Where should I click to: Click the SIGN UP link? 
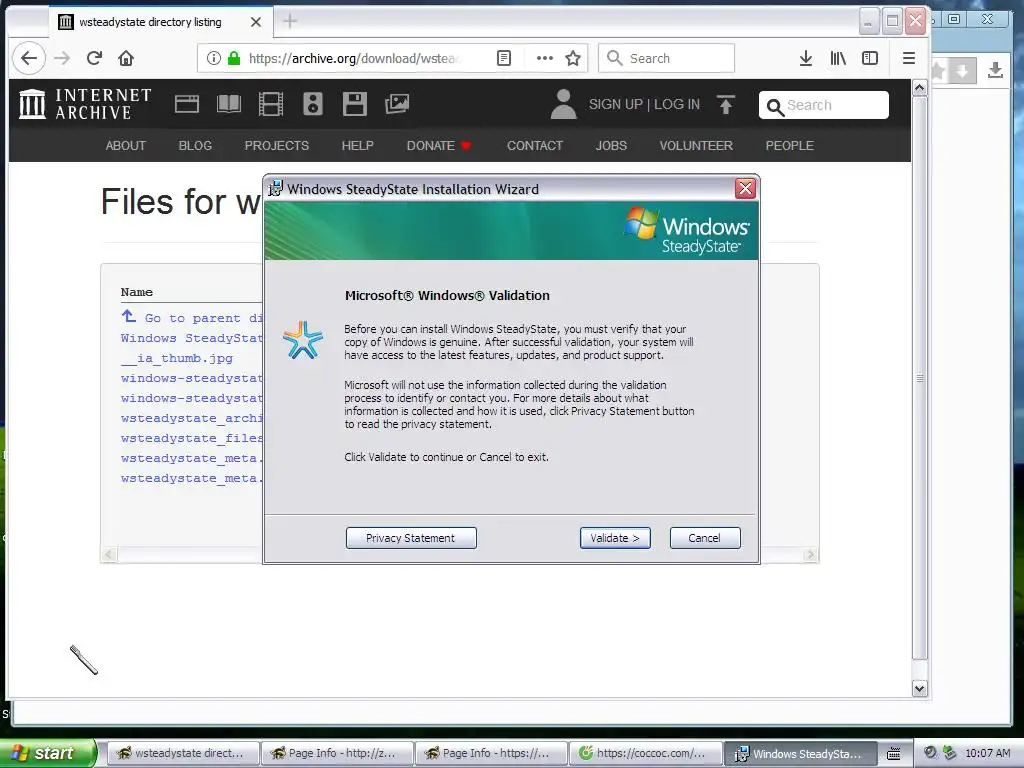[x=616, y=104]
